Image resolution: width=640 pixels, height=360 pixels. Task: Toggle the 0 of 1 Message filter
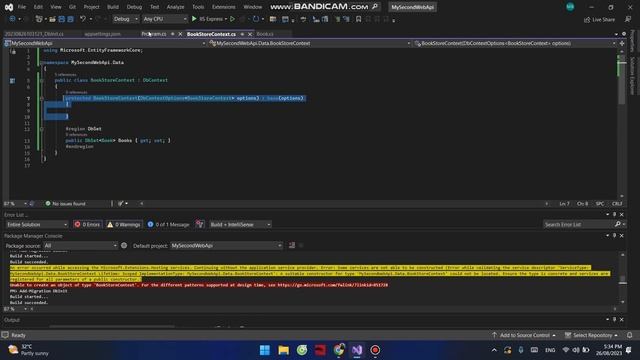pyautogui.click(x=168, y=224)
